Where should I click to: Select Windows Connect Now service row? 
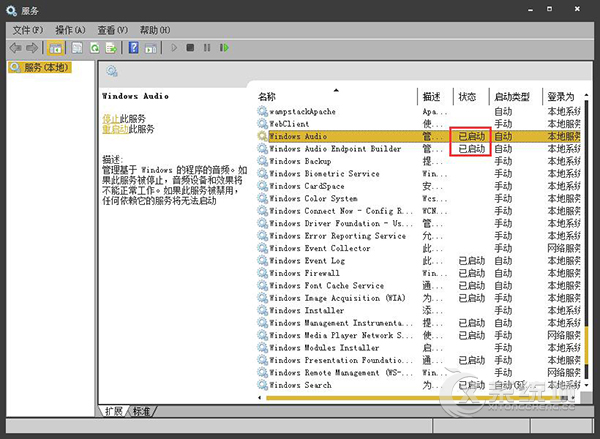click(419, 211)
